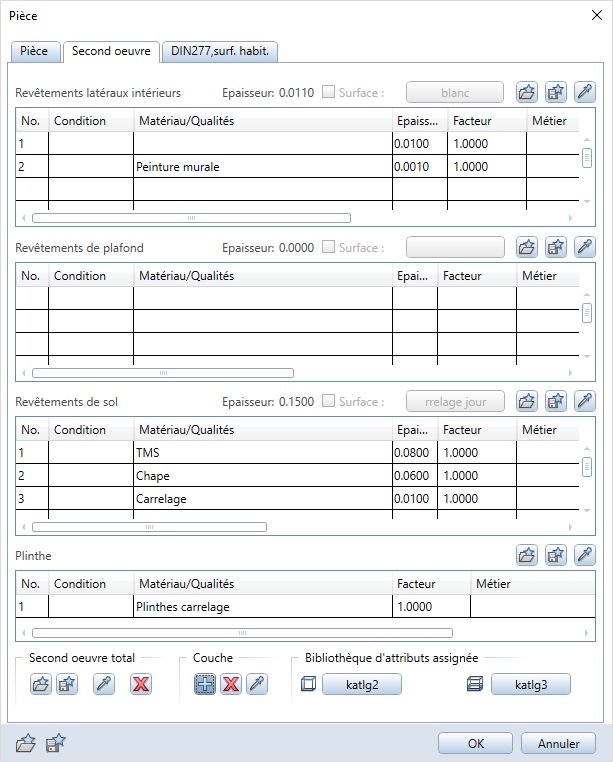Delete the selected Couche layer

[231, 684]
